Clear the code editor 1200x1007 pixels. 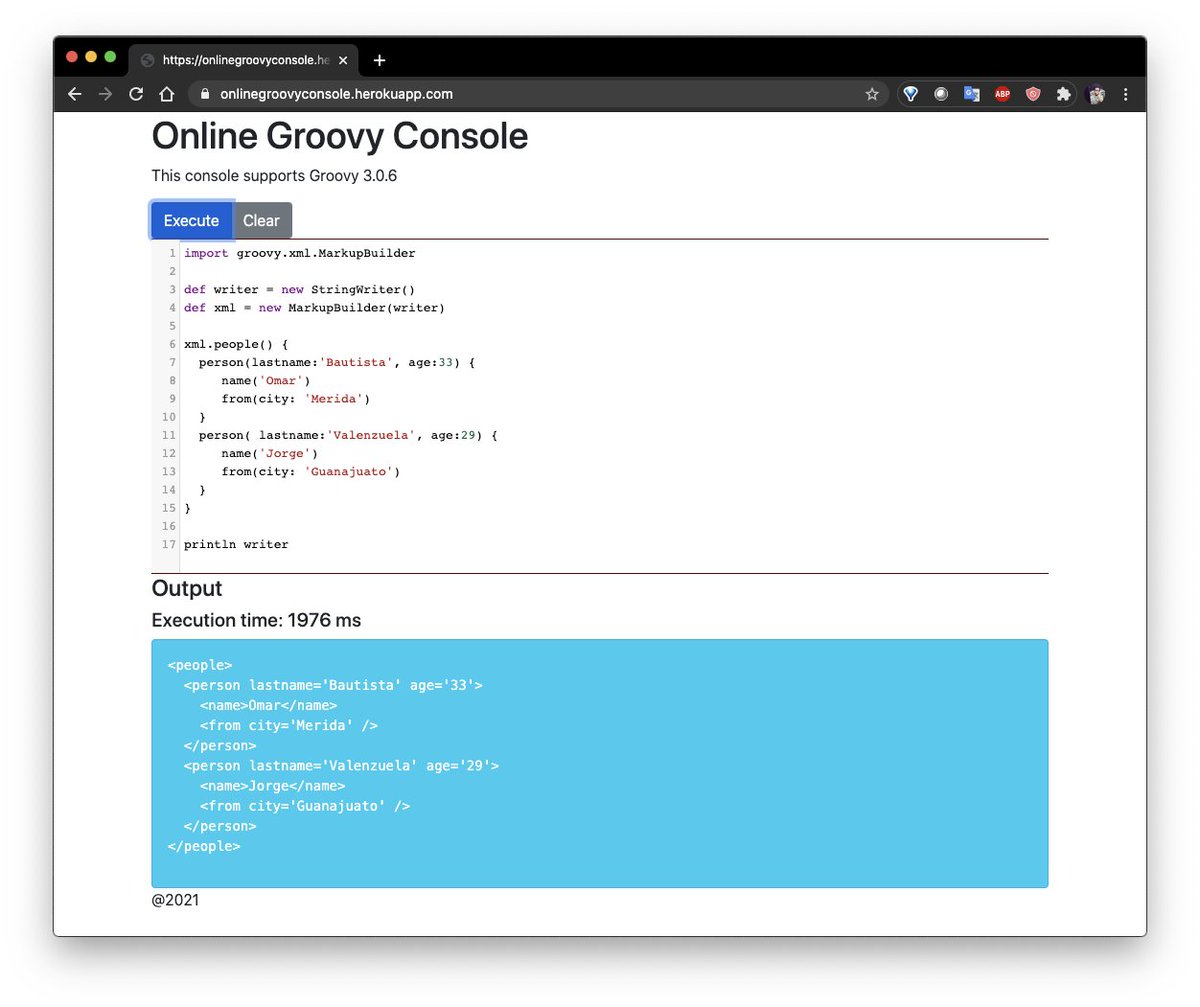point(262,220)
